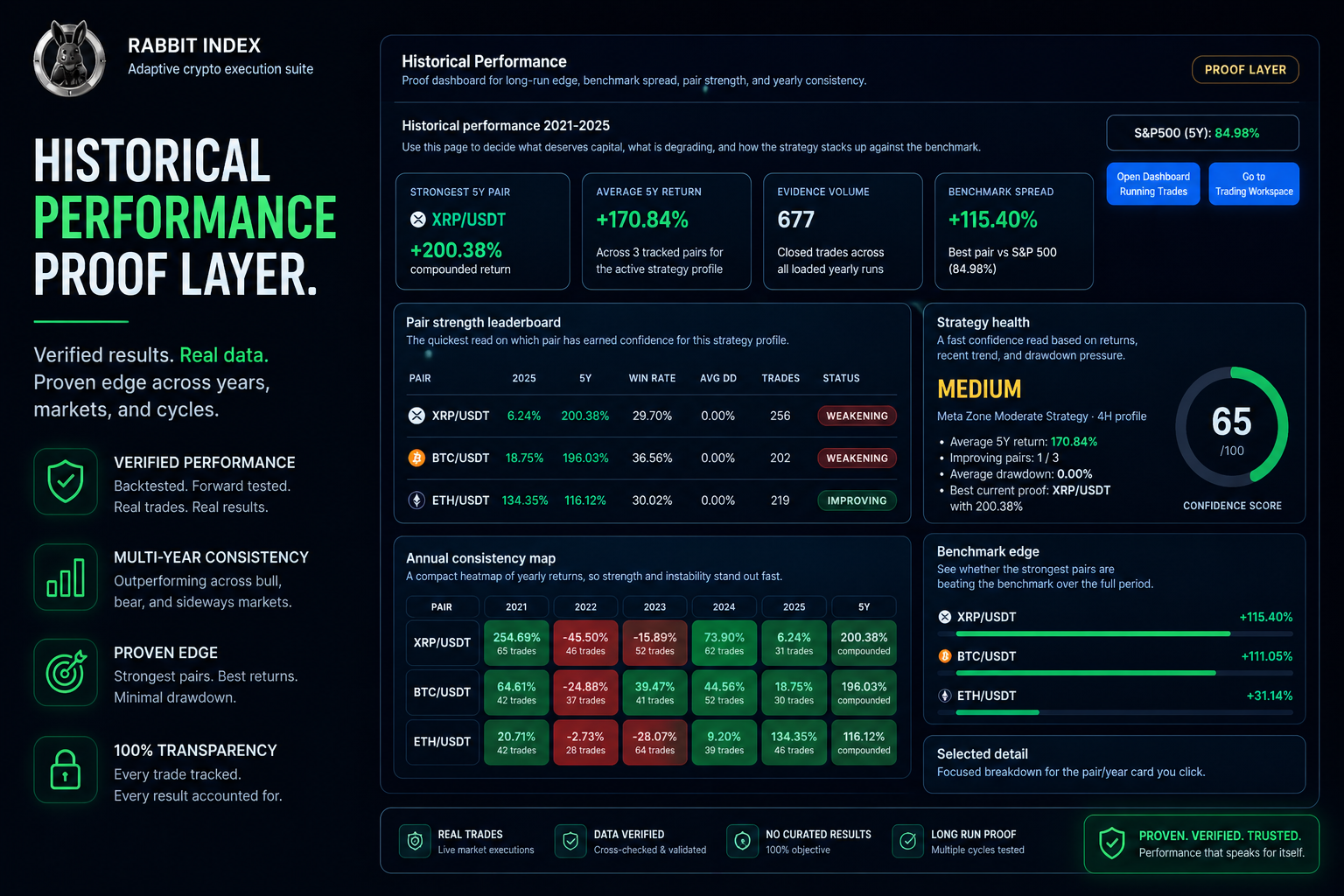Click the Multi-Year Consistency bar chart icon
This screenshot has height=896, width=1344.
coord(66,577)
